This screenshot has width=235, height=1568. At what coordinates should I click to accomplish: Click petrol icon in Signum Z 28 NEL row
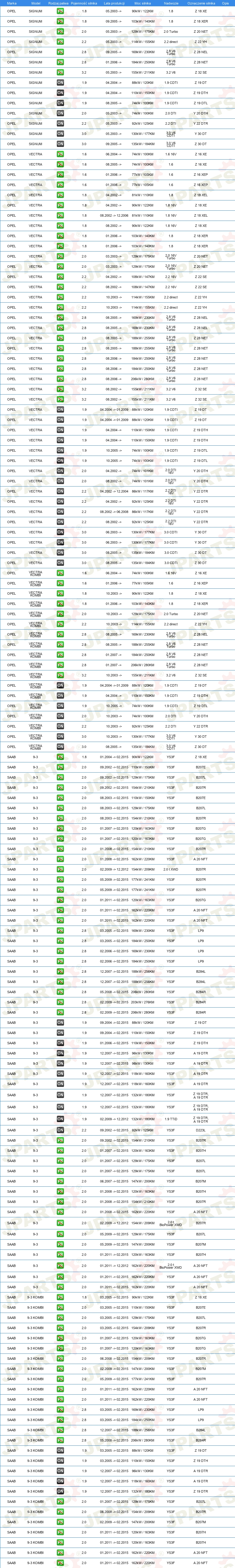(x=60, y=52)
